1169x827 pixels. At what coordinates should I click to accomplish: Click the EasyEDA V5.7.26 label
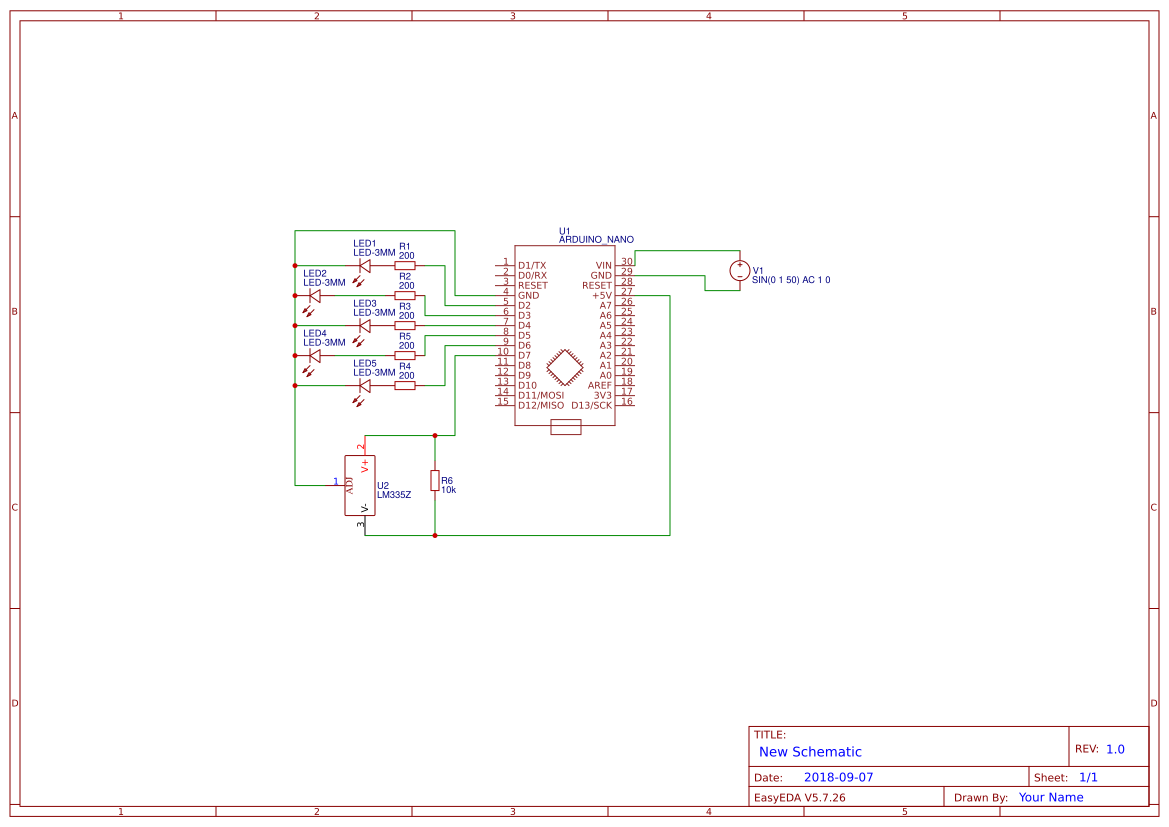pos(803,797)
